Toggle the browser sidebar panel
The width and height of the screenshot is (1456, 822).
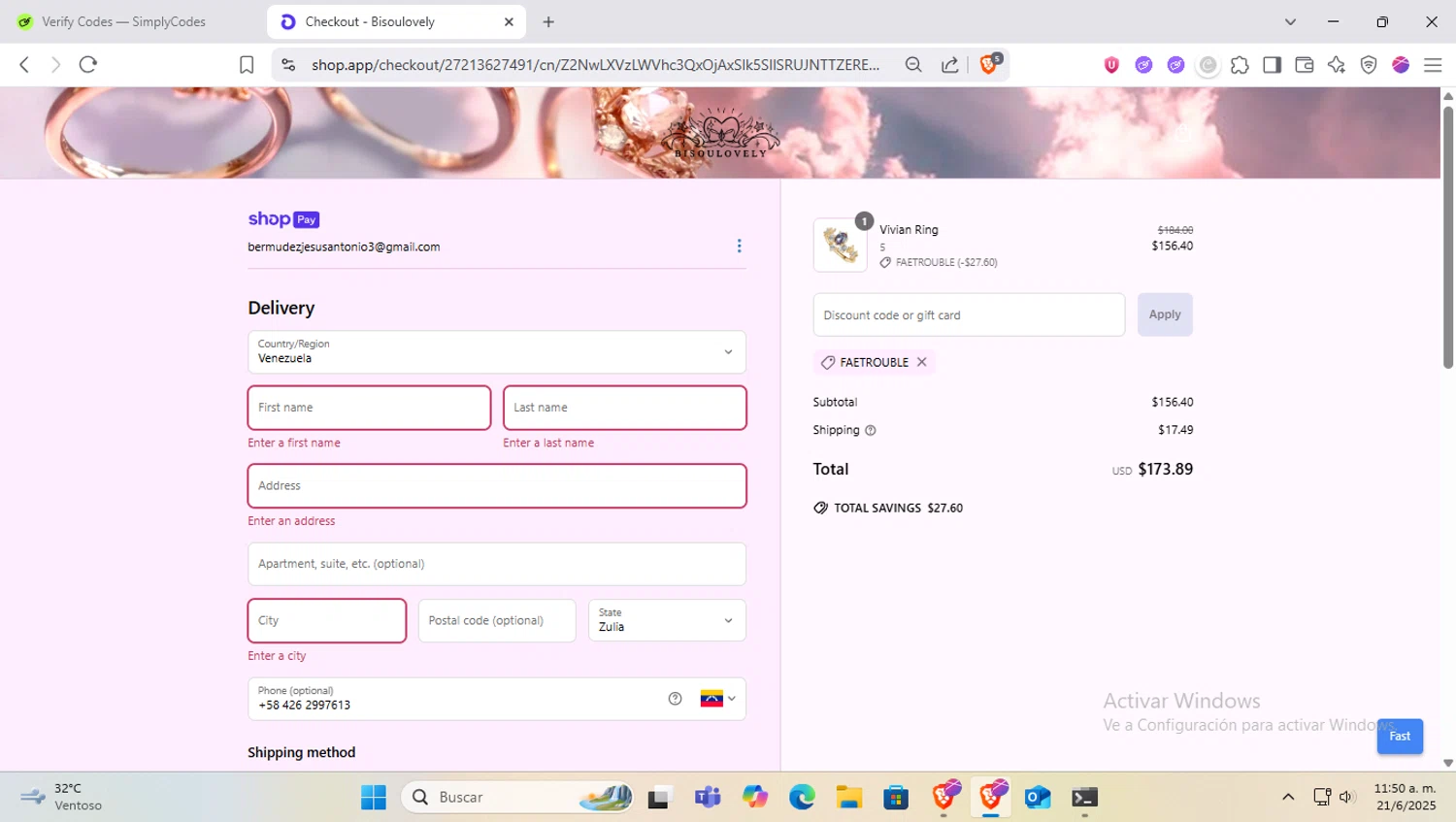pos(1272,64)
